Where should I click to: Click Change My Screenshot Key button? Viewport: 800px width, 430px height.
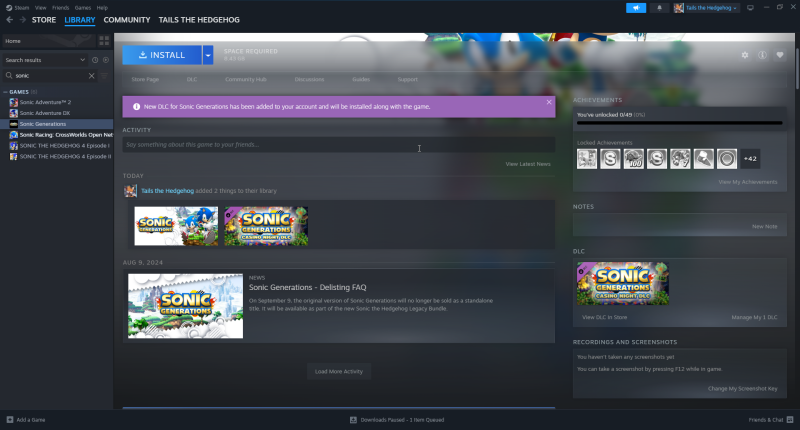pyautogui.click(x=742, y=389)
